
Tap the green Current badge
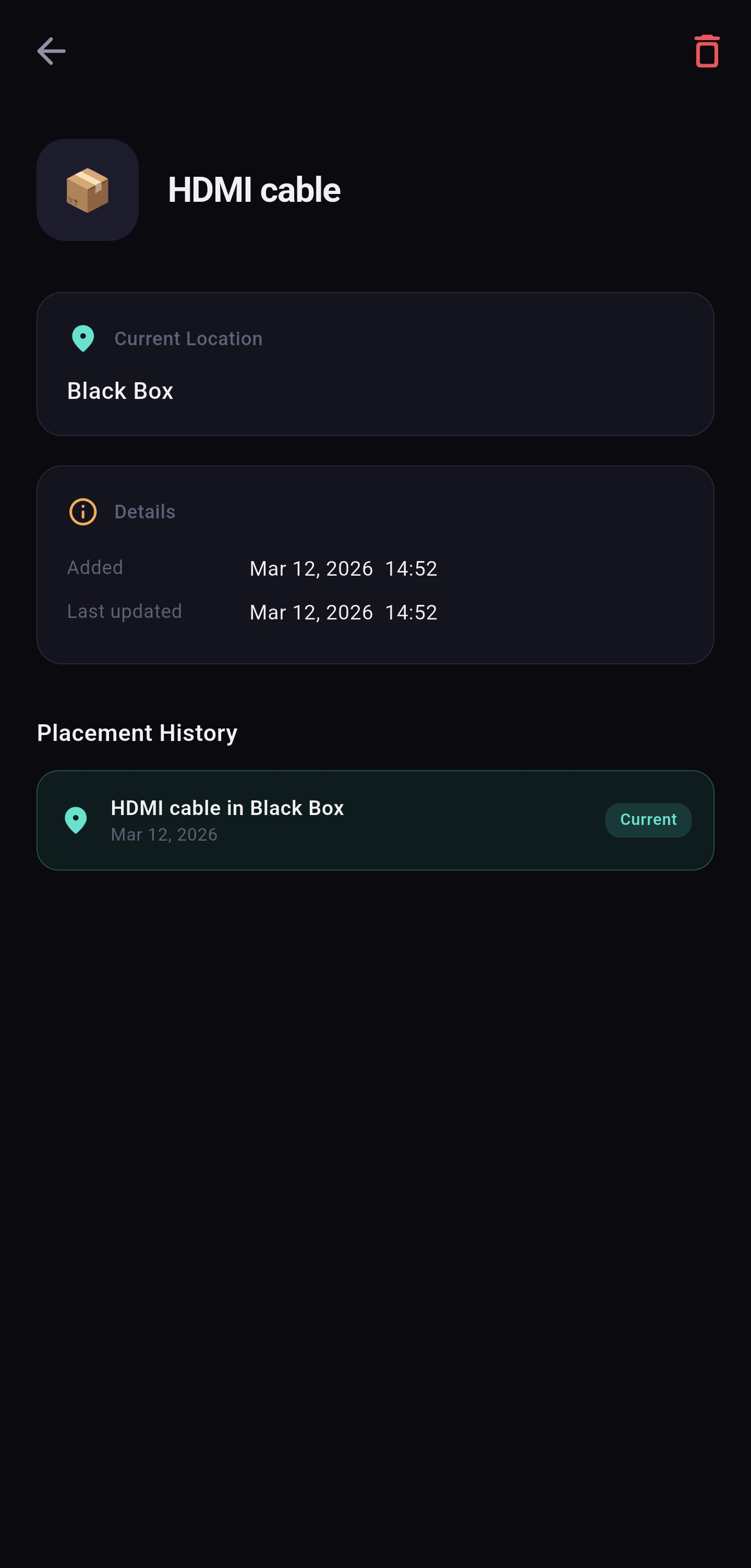click(x=648, y=820)
